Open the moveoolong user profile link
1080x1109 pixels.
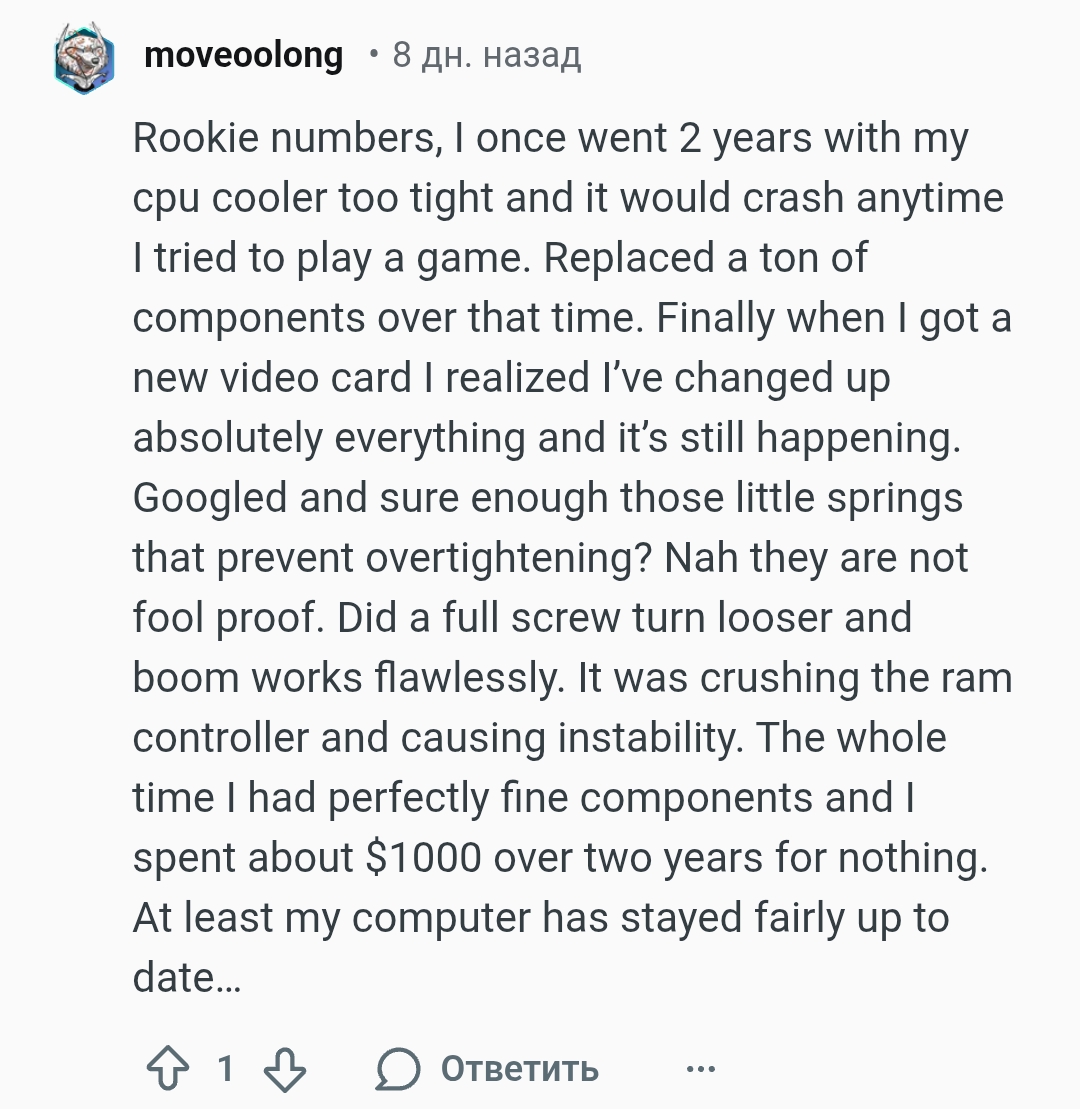click(243, 55)
